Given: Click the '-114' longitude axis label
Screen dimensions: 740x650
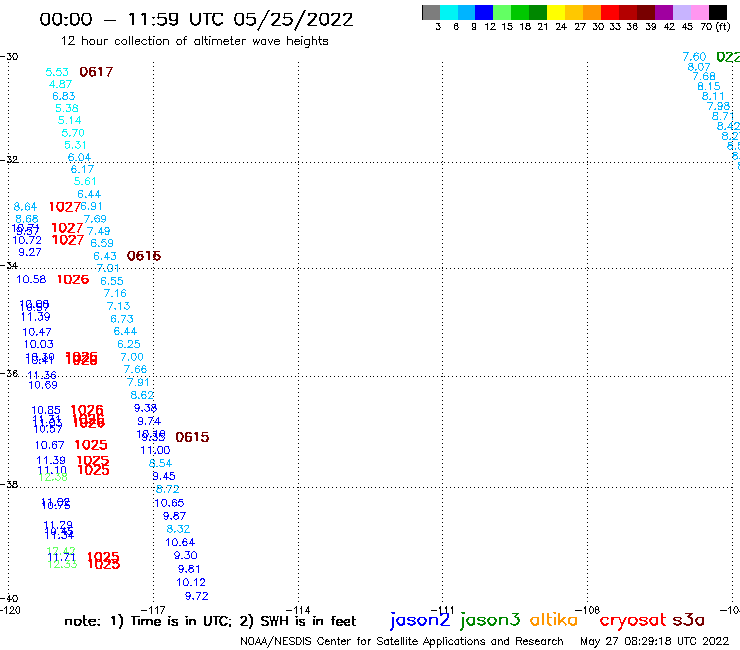Looking at the screenshot, I should [298, 610].
